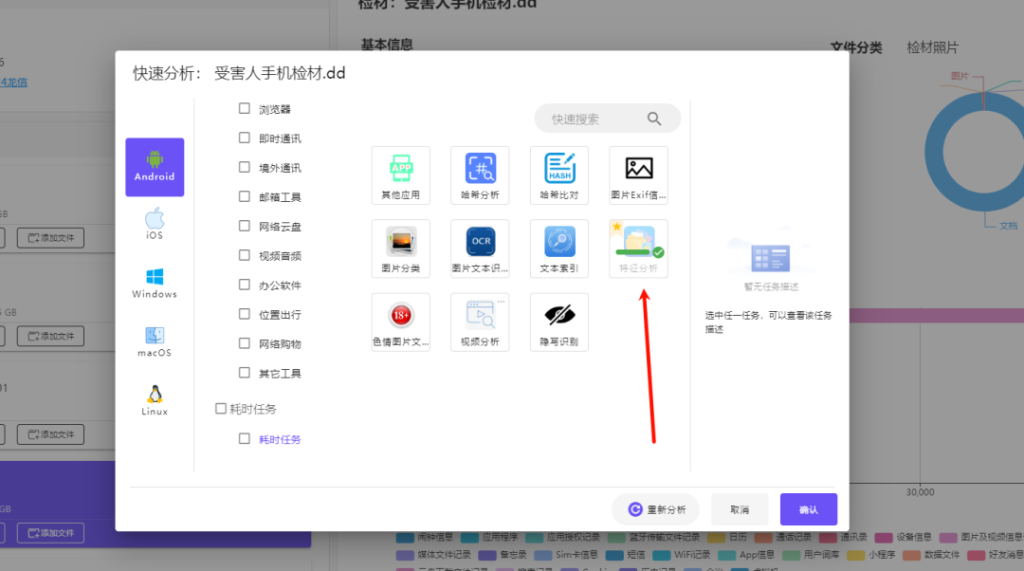
Task: Select the Android platform tab
Action: click(x=155, y=167)
